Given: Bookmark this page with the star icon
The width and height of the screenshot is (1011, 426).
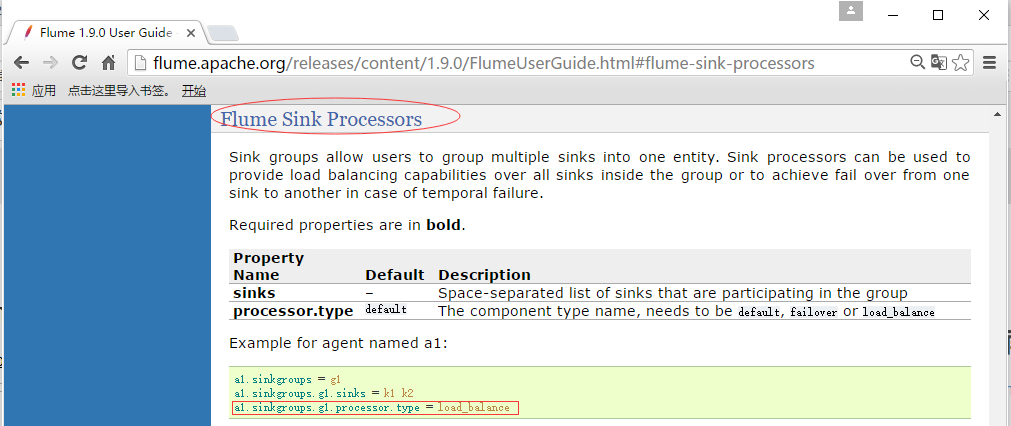Looking at the screenshot, I should point(961,63).
